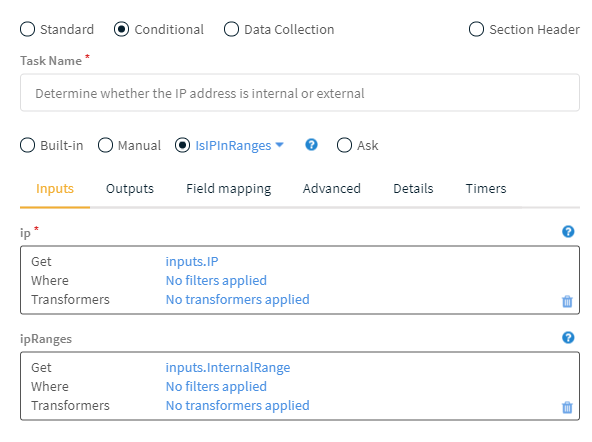Click the inputs.InternalRange value link
The width and height of the screenshot is (592, 442).
(x=228, y=368)
